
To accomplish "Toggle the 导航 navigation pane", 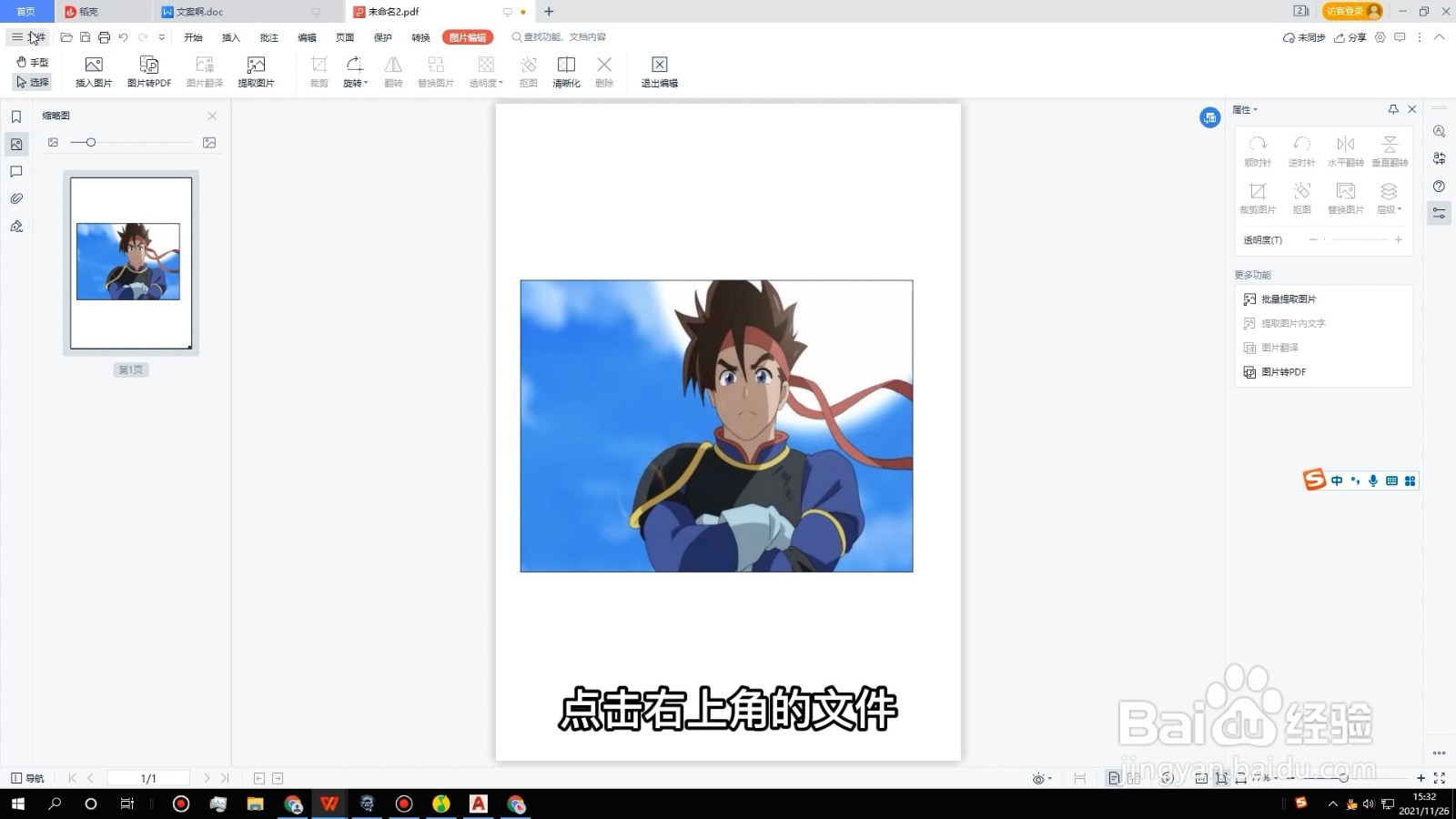I will (27, 778).
